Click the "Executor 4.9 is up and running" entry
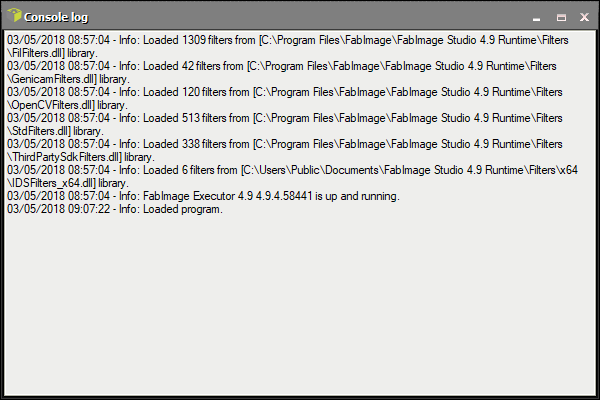Screen dimensions: 600x400 click(x=203, y=196)
